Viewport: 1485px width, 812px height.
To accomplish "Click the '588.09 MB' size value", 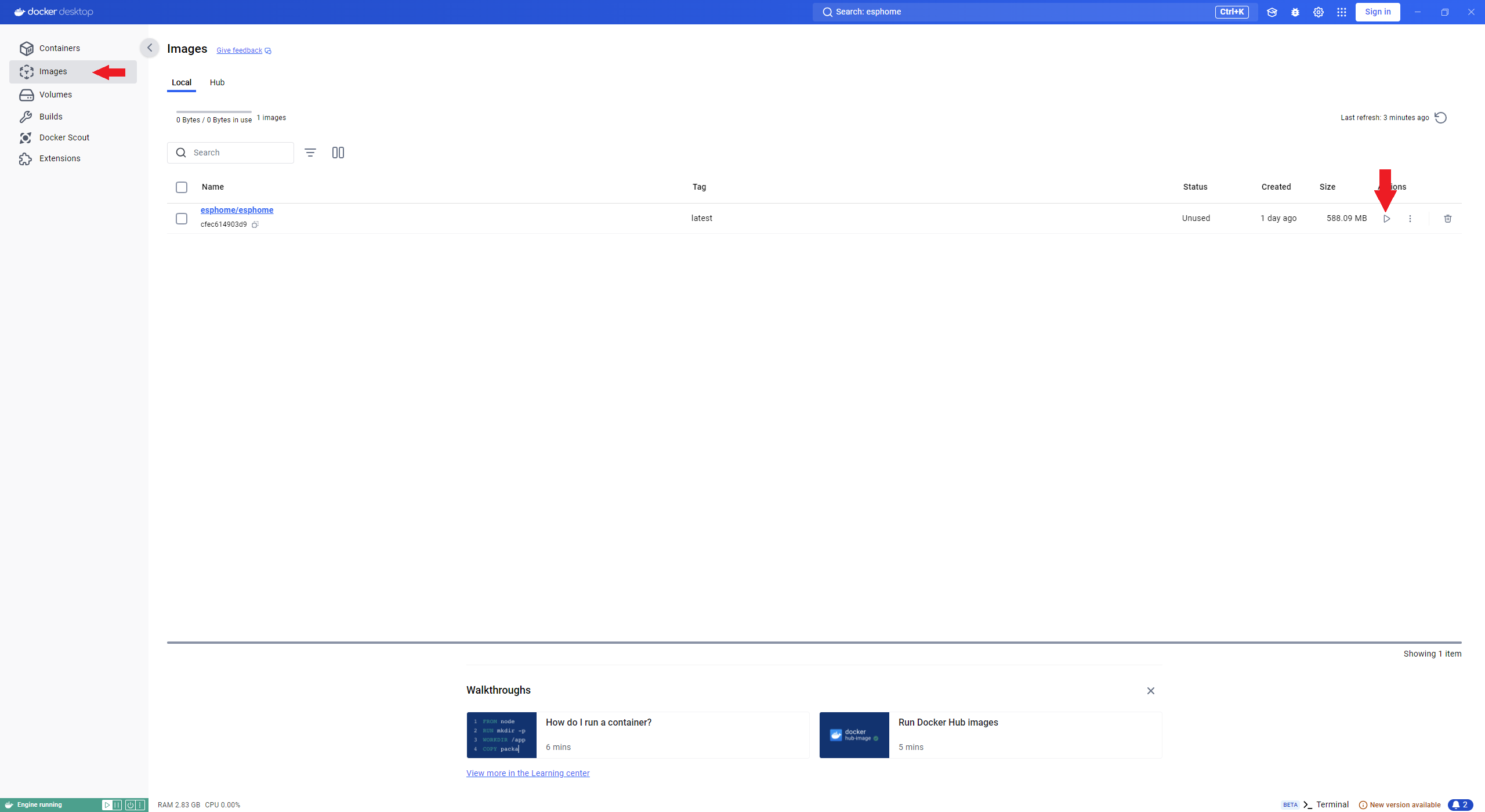I will tap(1346, 218).
